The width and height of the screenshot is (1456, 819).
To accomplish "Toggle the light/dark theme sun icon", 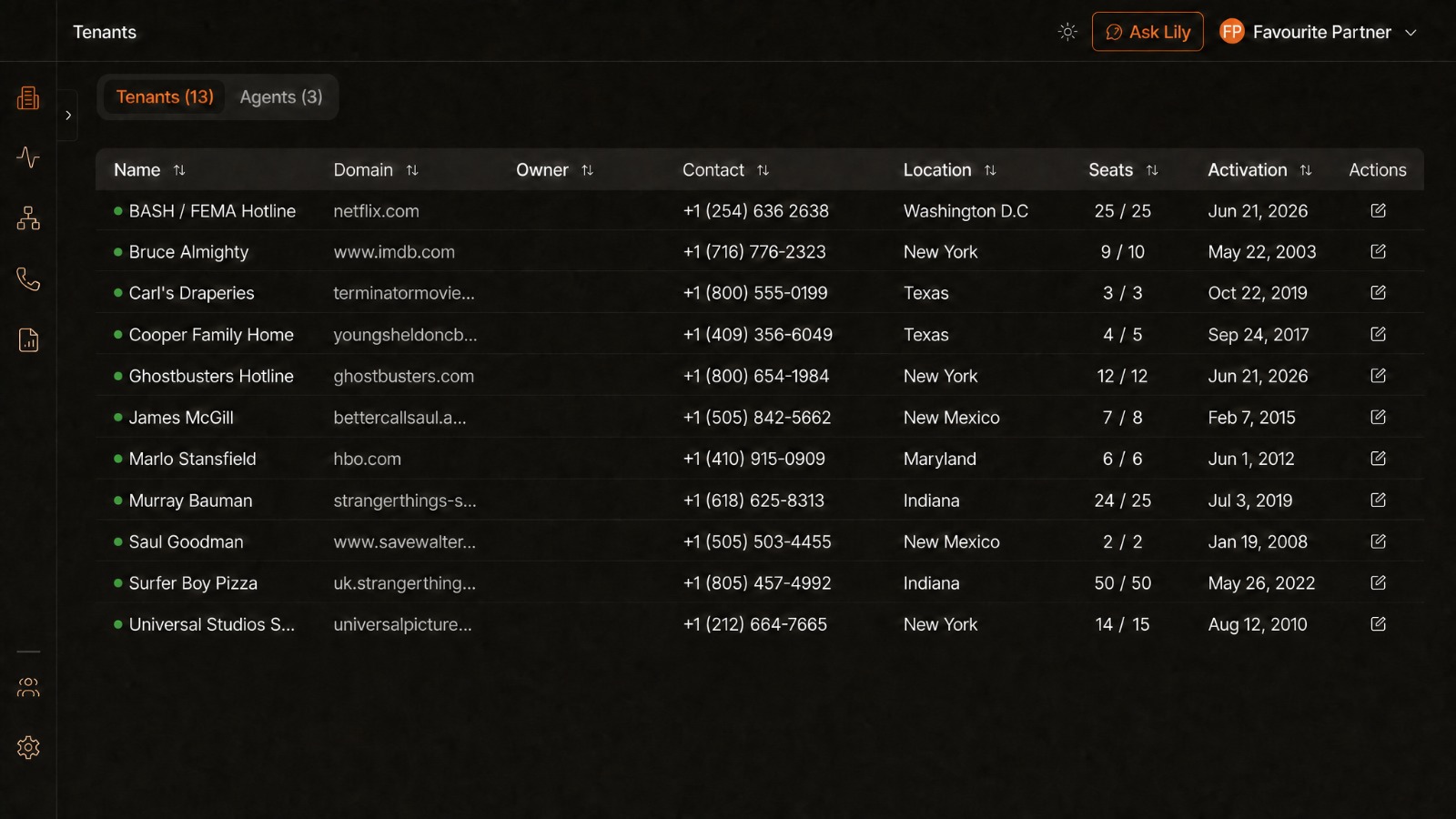I will coord(1067,32).
